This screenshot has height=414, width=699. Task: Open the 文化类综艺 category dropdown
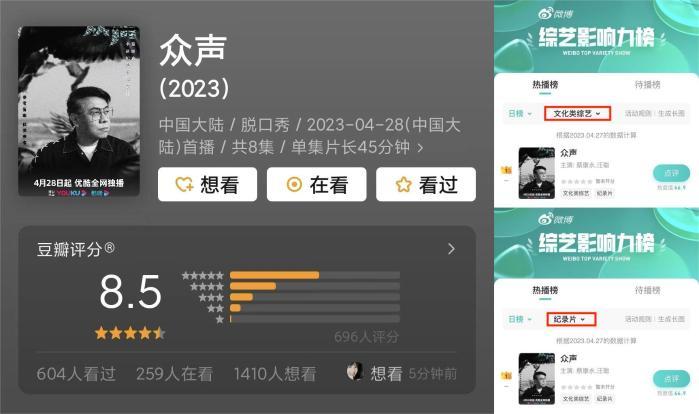click(x=577, y=114)
